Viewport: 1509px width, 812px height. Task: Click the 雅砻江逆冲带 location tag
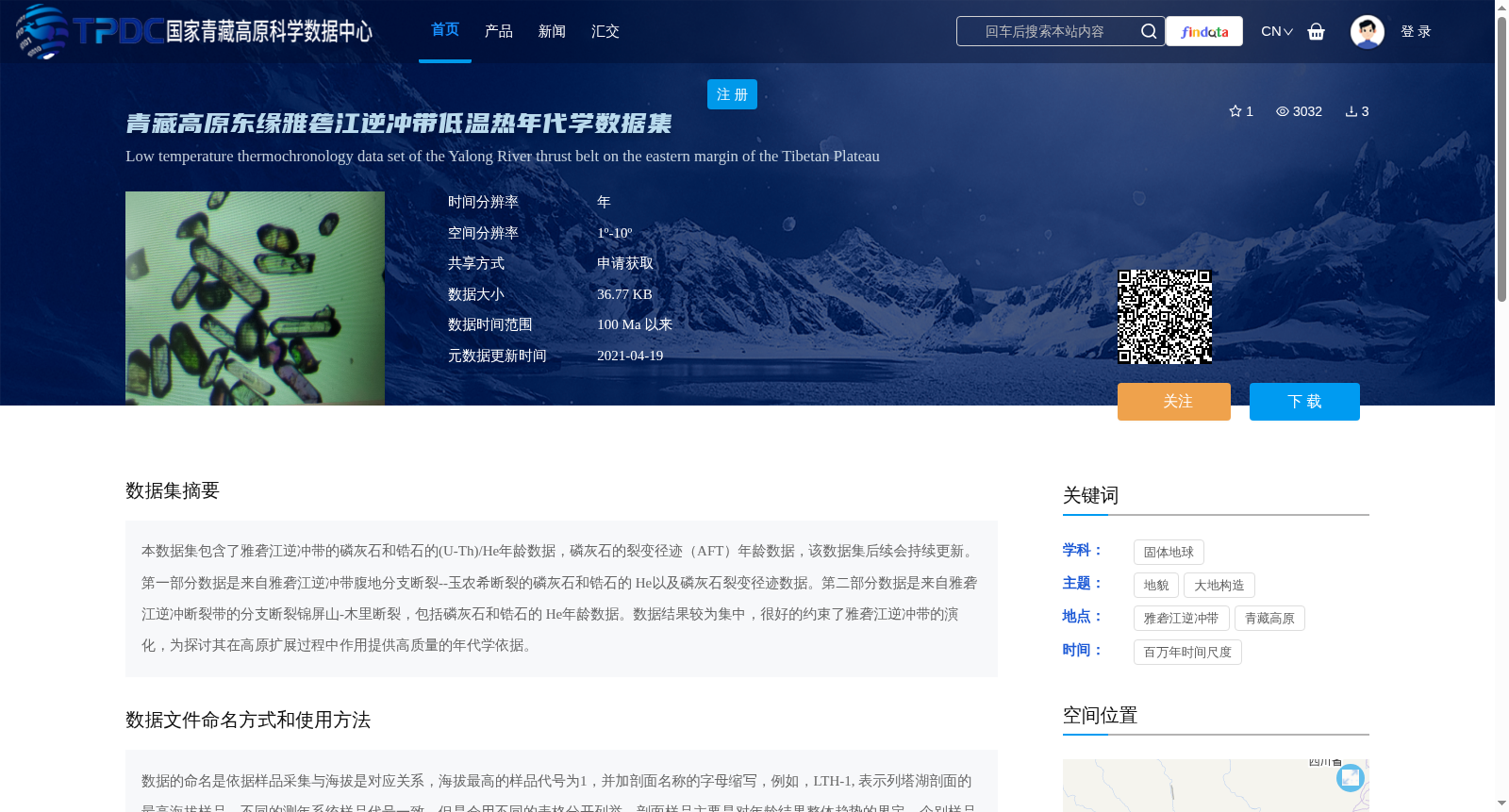[1182, 619]
